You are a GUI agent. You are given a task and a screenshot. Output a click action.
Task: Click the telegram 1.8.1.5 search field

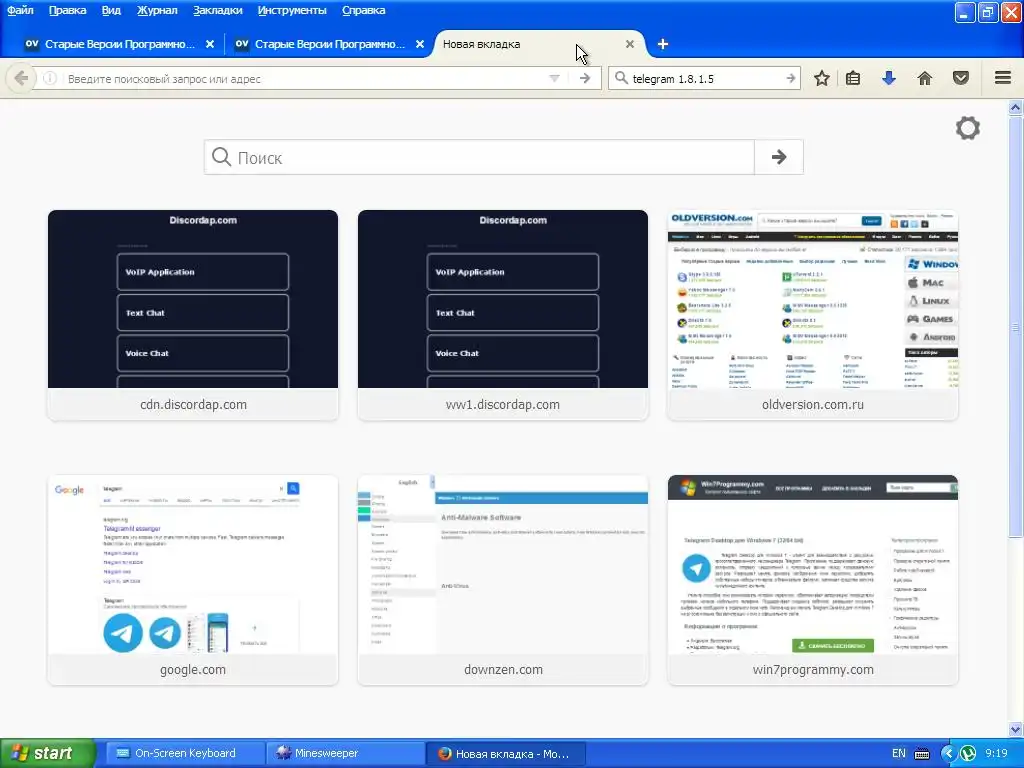click(705, 78)
